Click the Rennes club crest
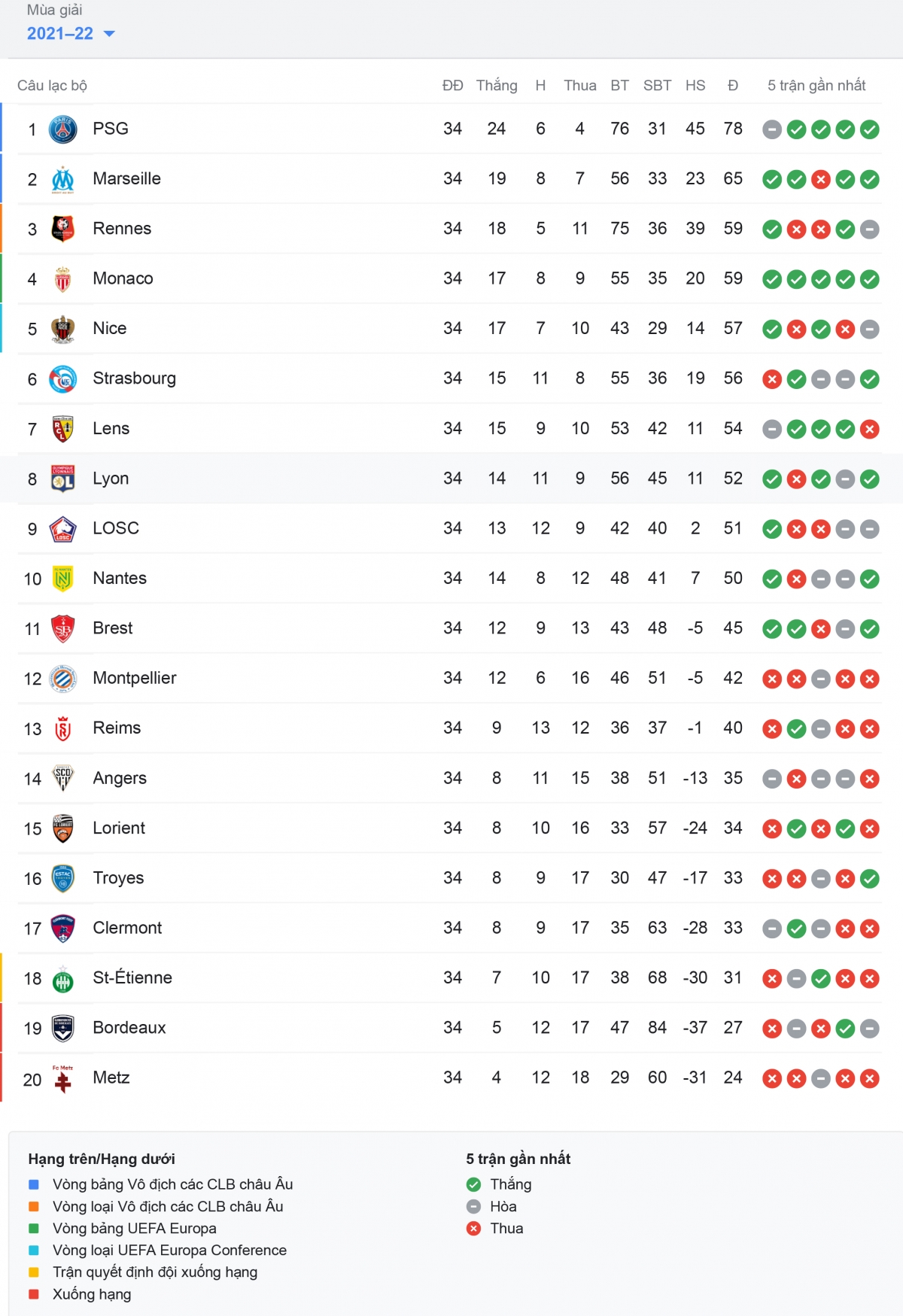Screen dimensions: 903x1316 [x=63, y=229]
